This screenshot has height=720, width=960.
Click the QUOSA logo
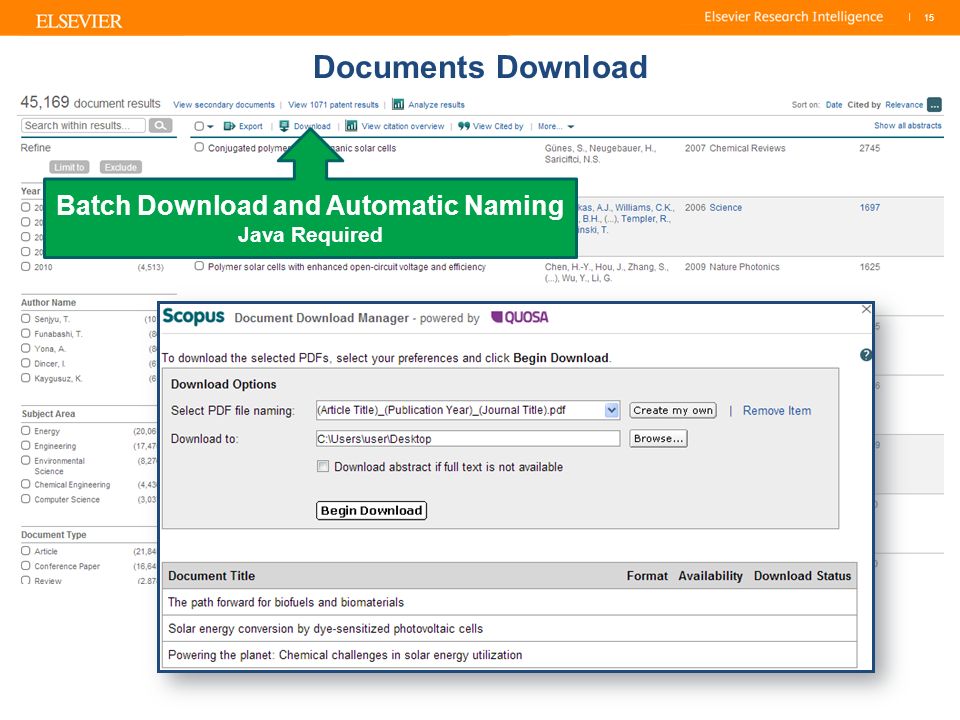click(520, 317)
